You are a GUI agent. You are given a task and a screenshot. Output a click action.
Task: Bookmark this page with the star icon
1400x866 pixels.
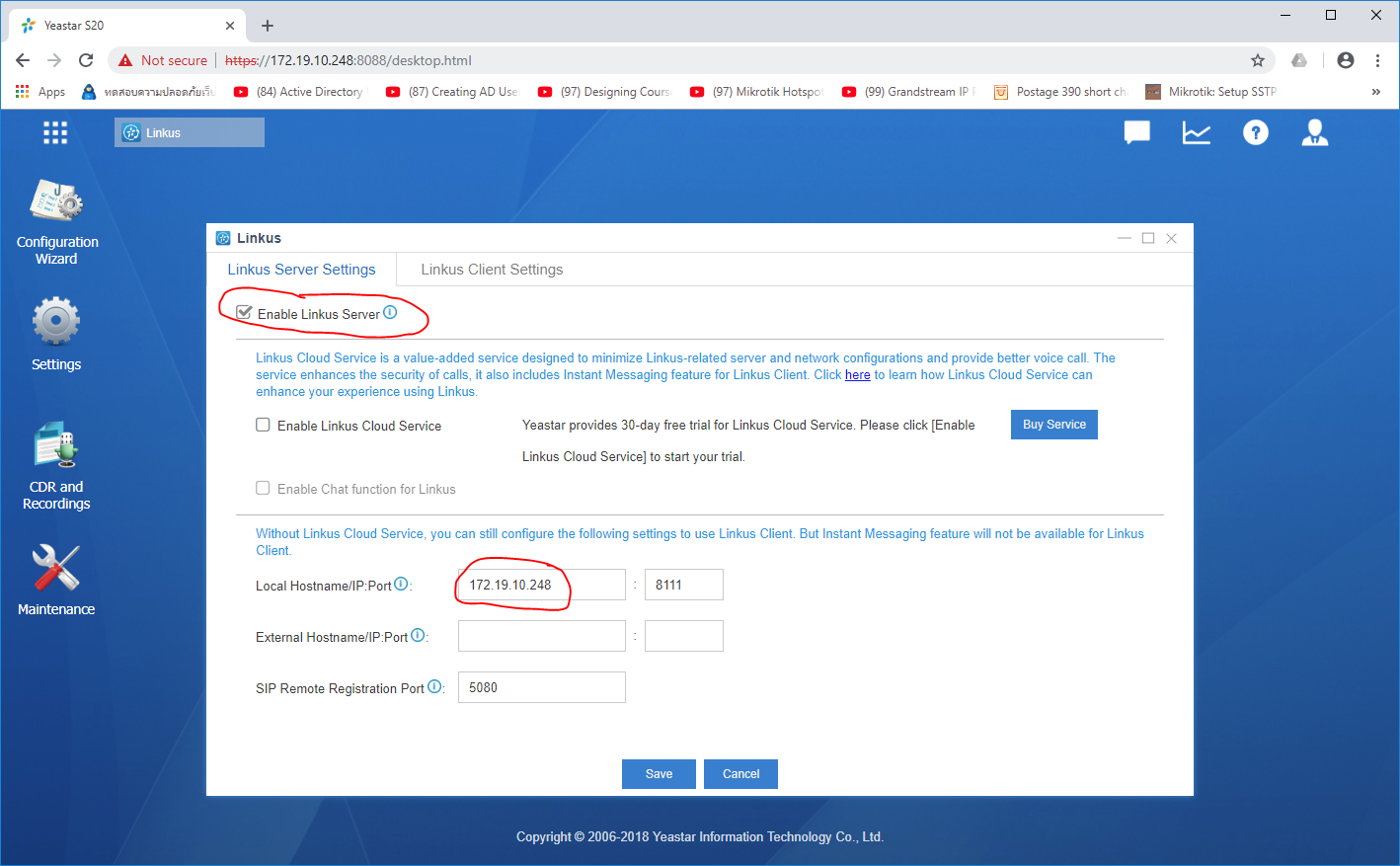point(1258,60)
